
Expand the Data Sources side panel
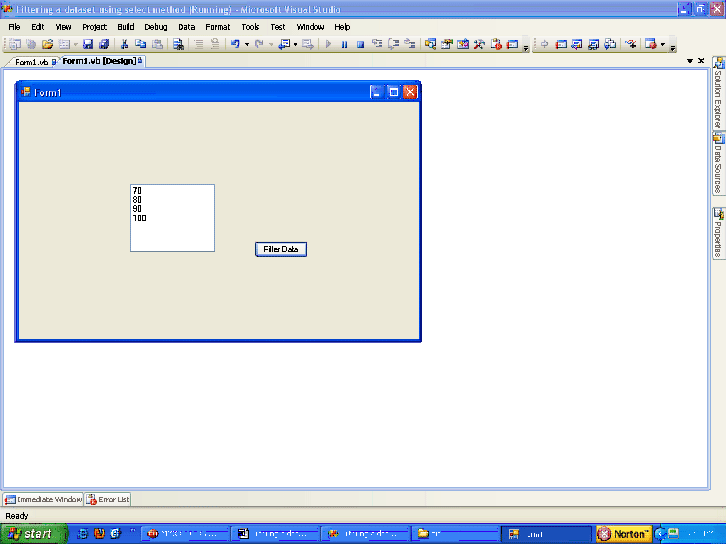tap(718, 163)
